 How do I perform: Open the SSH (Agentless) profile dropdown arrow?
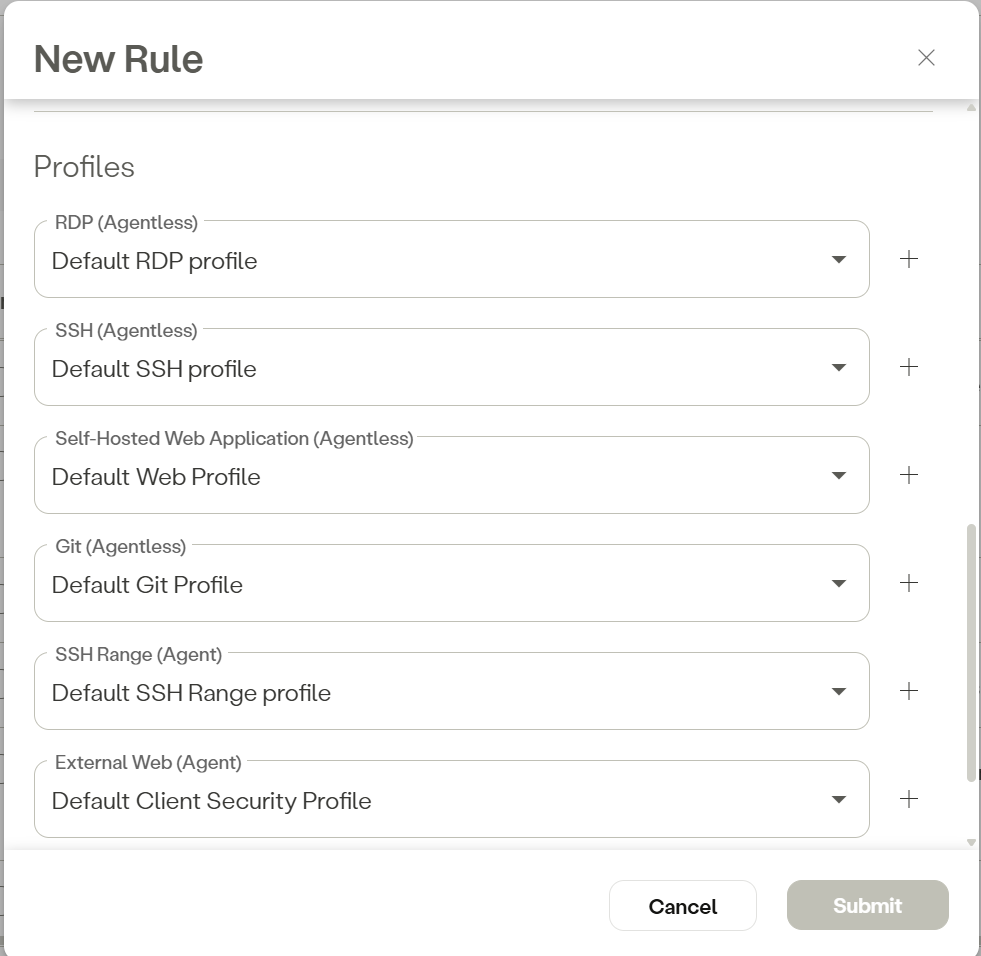tap(839, 368)
